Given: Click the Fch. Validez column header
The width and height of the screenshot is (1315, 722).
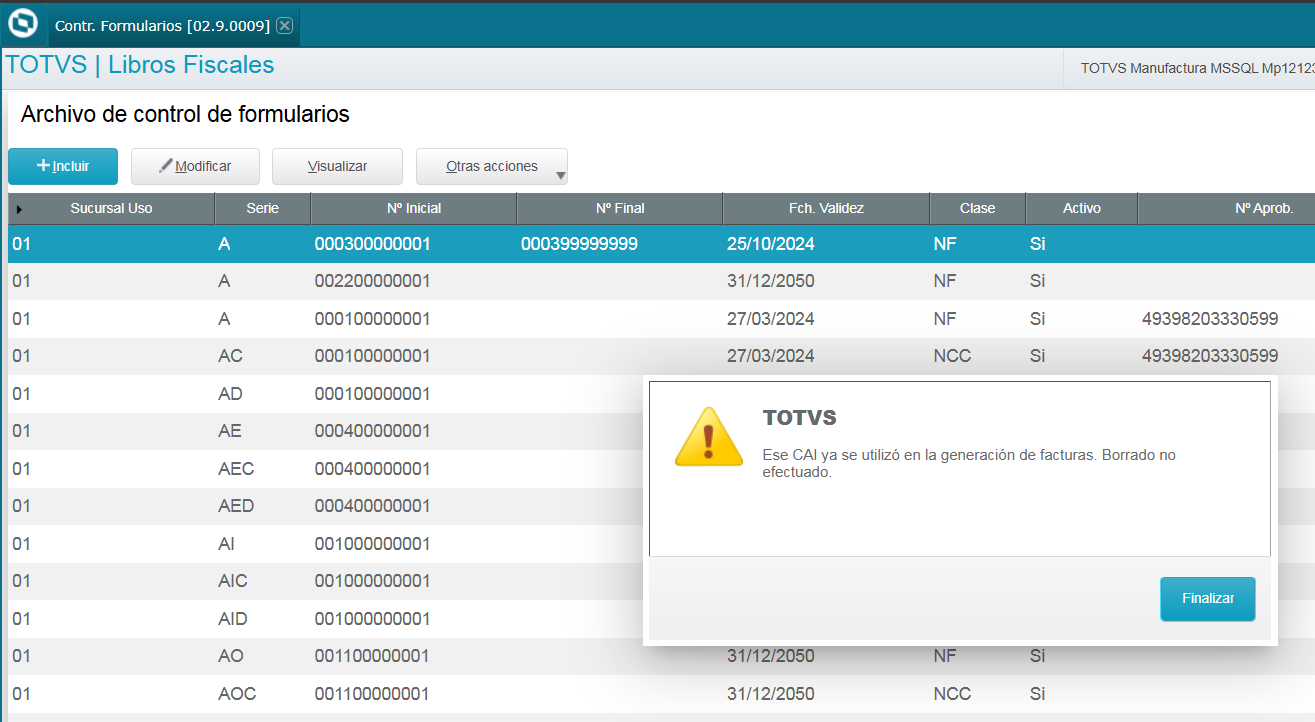Looking at the screenshot, I should coord(826,209).
